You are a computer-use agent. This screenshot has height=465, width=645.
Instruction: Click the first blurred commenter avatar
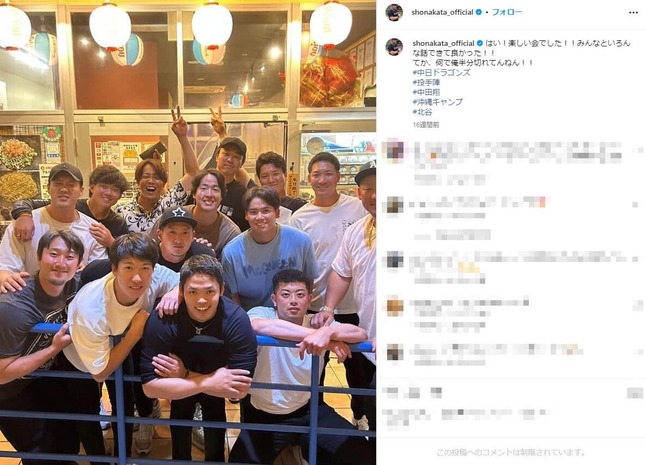click(x=394, y=151)
